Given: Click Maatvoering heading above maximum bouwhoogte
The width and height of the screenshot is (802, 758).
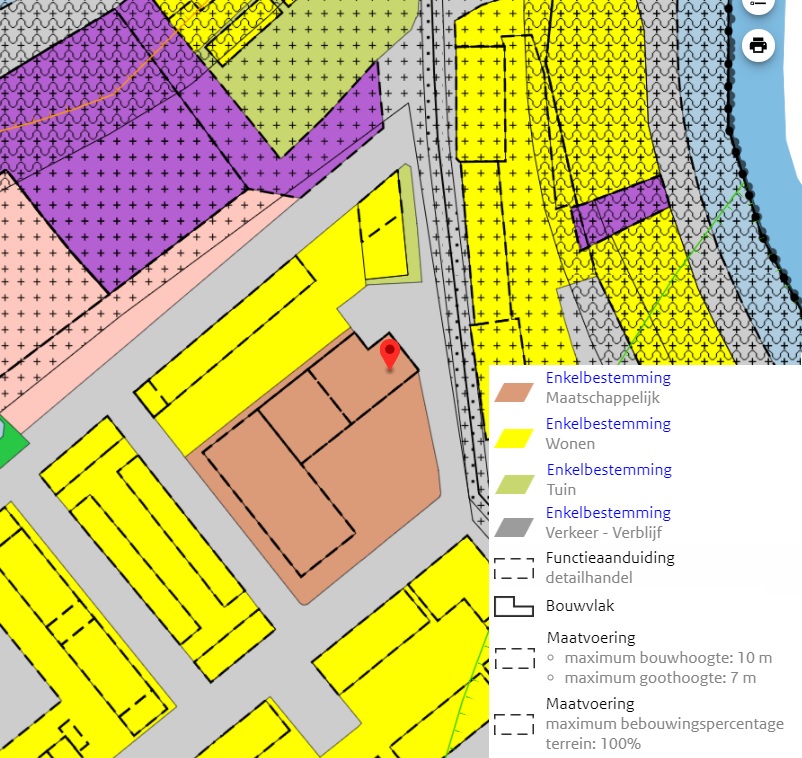Looking at the screenshot, I should point(591,638).
